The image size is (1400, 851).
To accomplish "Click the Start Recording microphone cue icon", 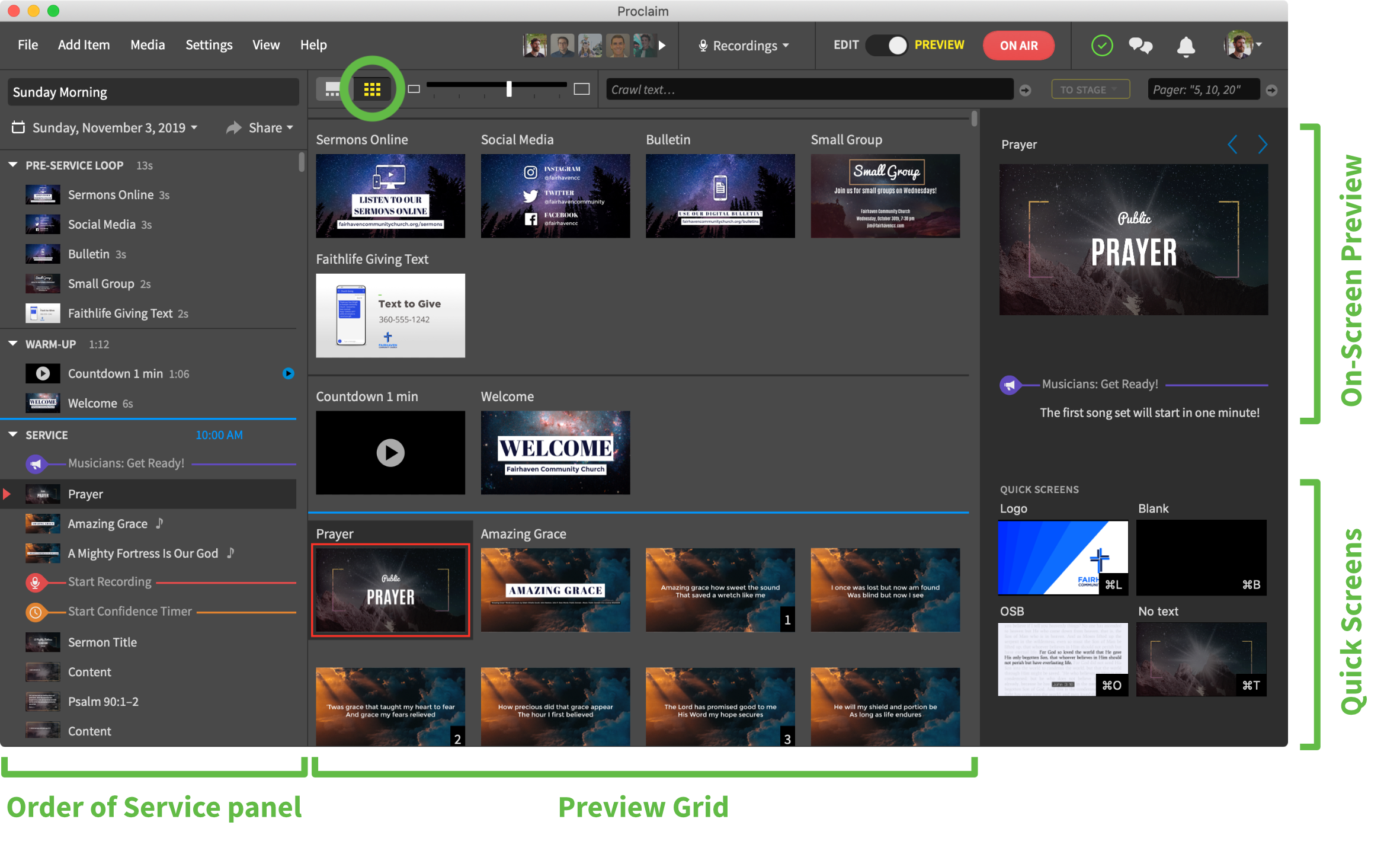I will pyautogui.click(x=36, y=583).
